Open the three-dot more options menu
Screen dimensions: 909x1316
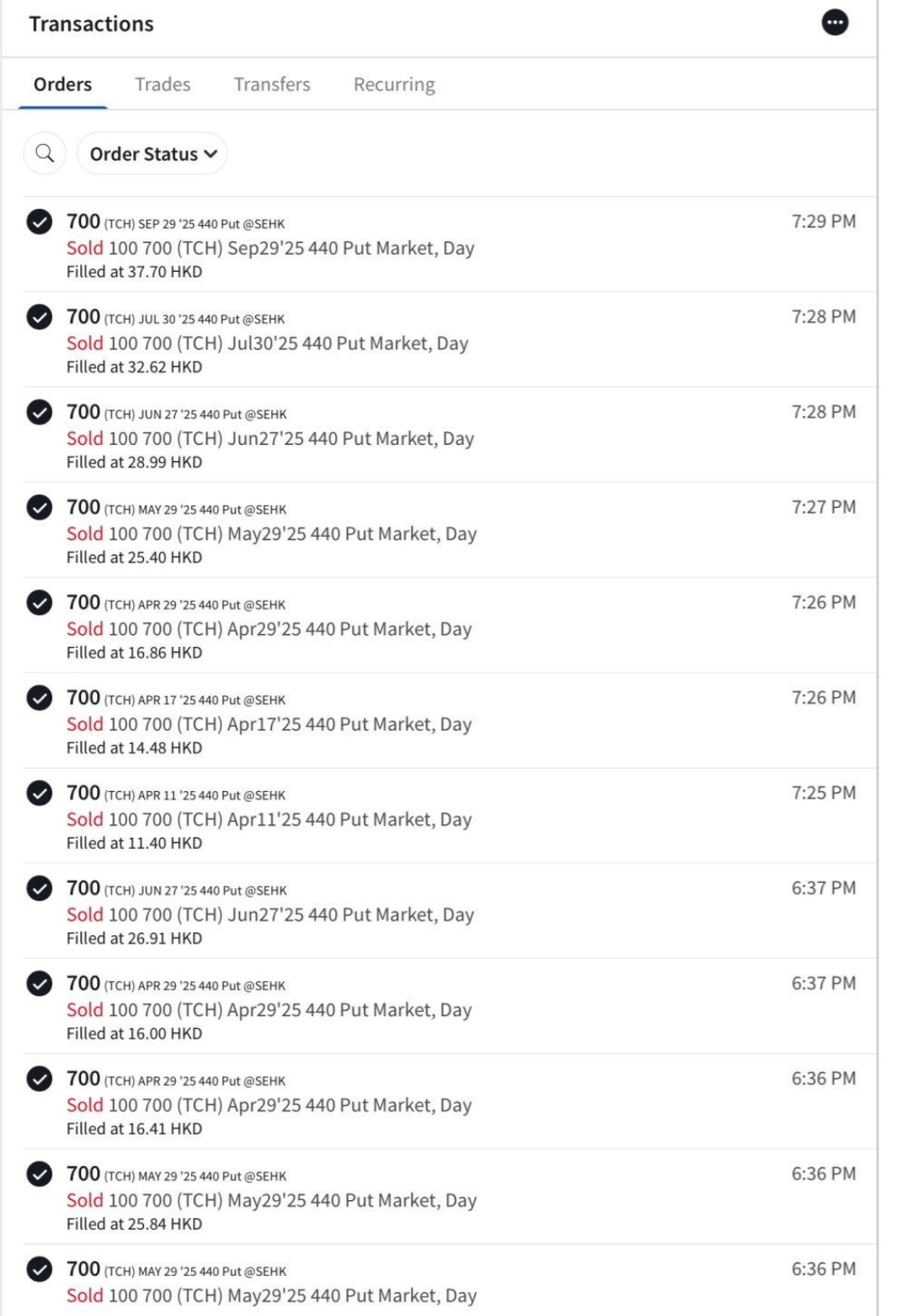click(x=835, y=23)
